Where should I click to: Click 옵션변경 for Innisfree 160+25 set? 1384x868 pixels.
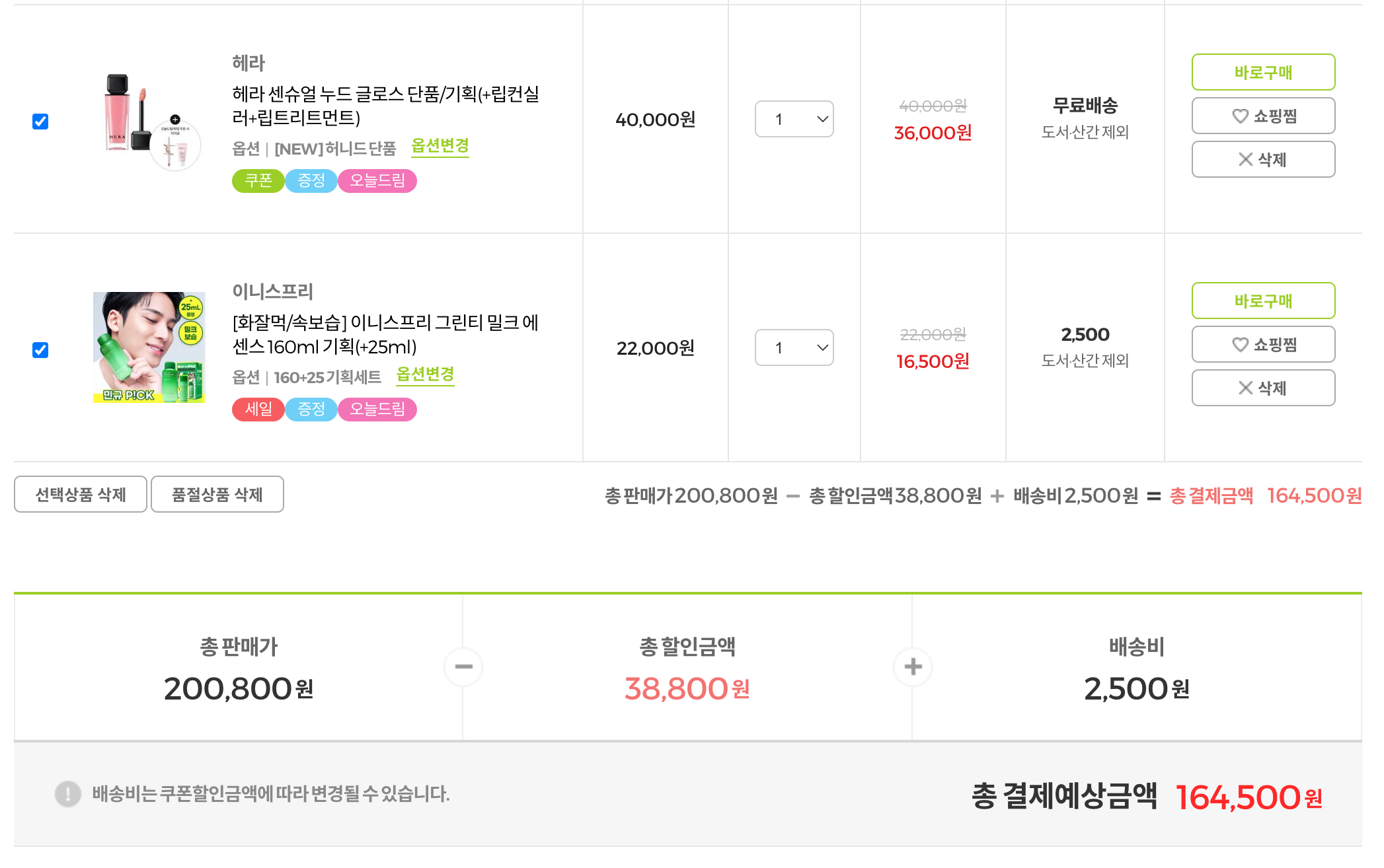[425, 375]
